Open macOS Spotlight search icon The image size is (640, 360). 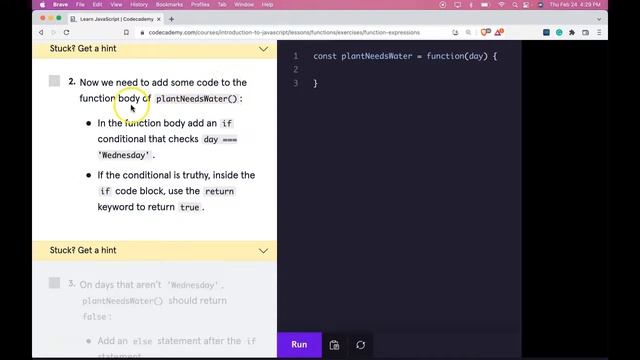point(515,4)
